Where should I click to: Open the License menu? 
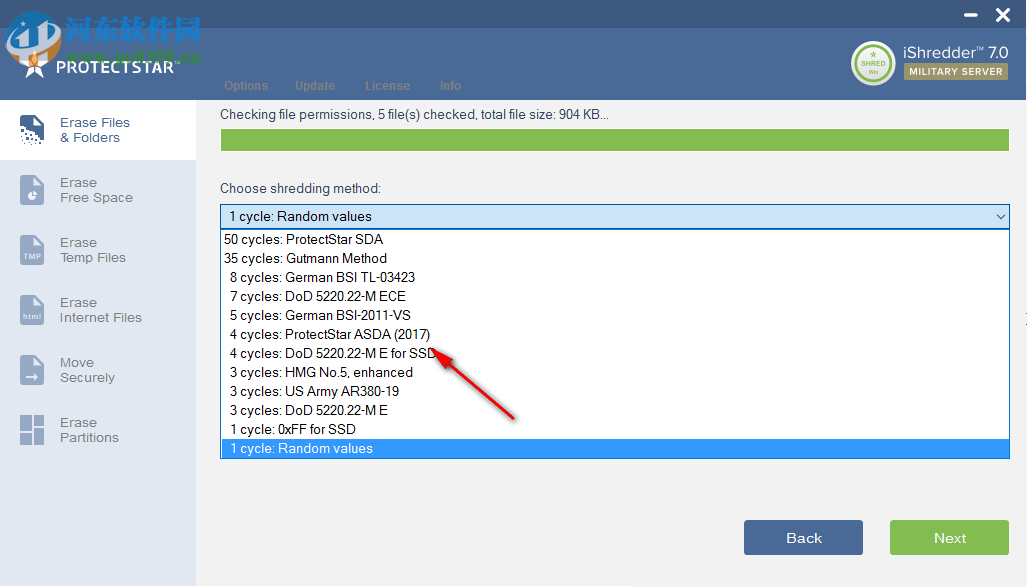(x=387, y=86)
